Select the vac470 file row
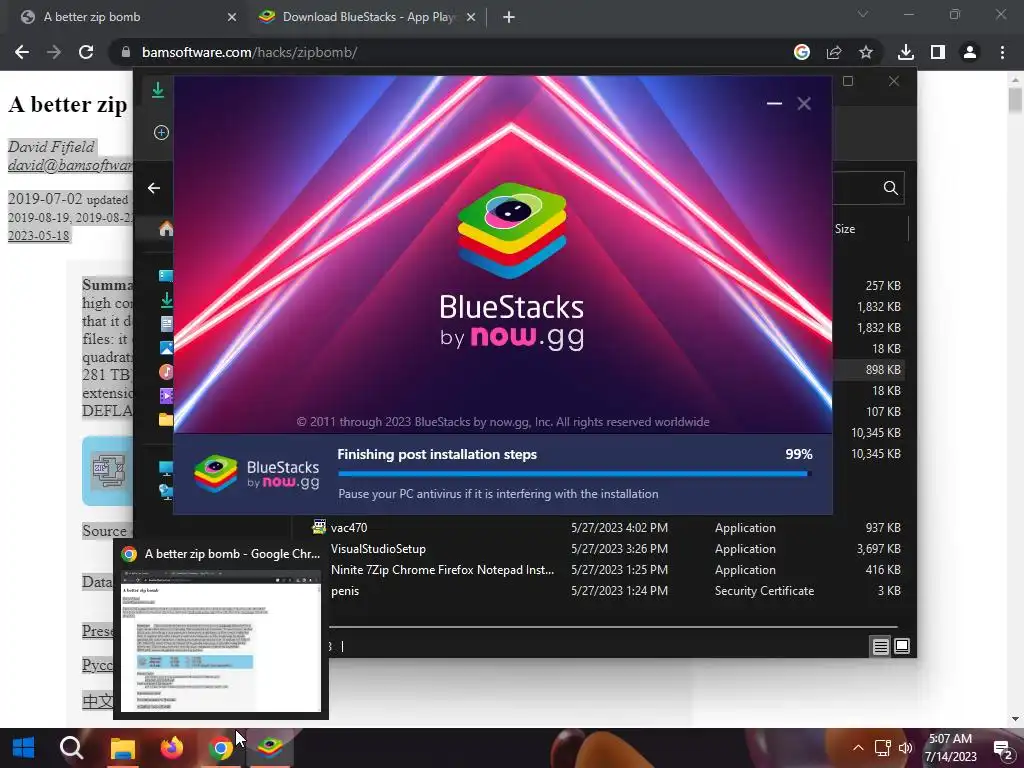The width and height of the screenshot is (1024, 768). coord(606,528)
